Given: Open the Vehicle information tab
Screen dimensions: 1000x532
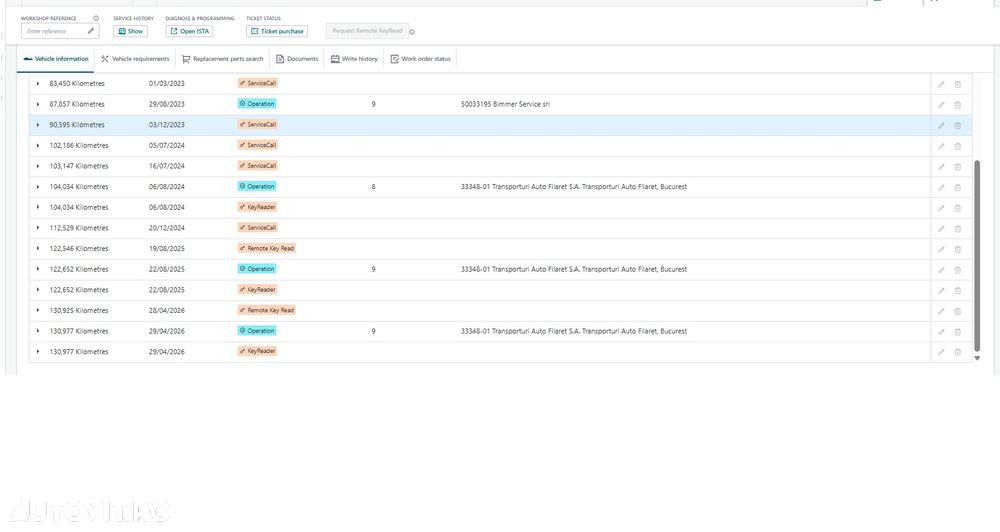Looking at the screenshot, I should (x=55, y=59).
